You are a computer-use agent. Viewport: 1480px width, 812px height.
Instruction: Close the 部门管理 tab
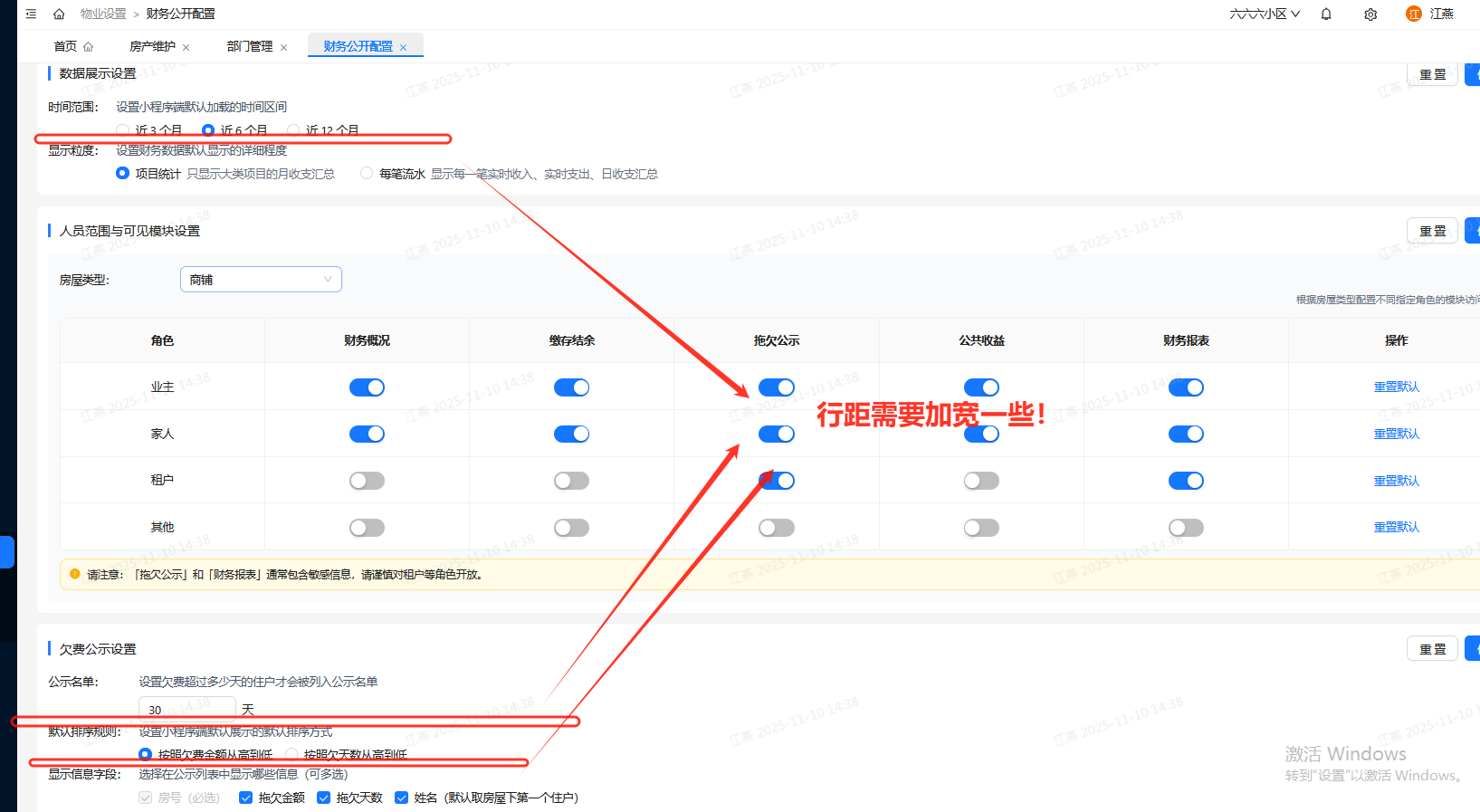pos(283,47)
